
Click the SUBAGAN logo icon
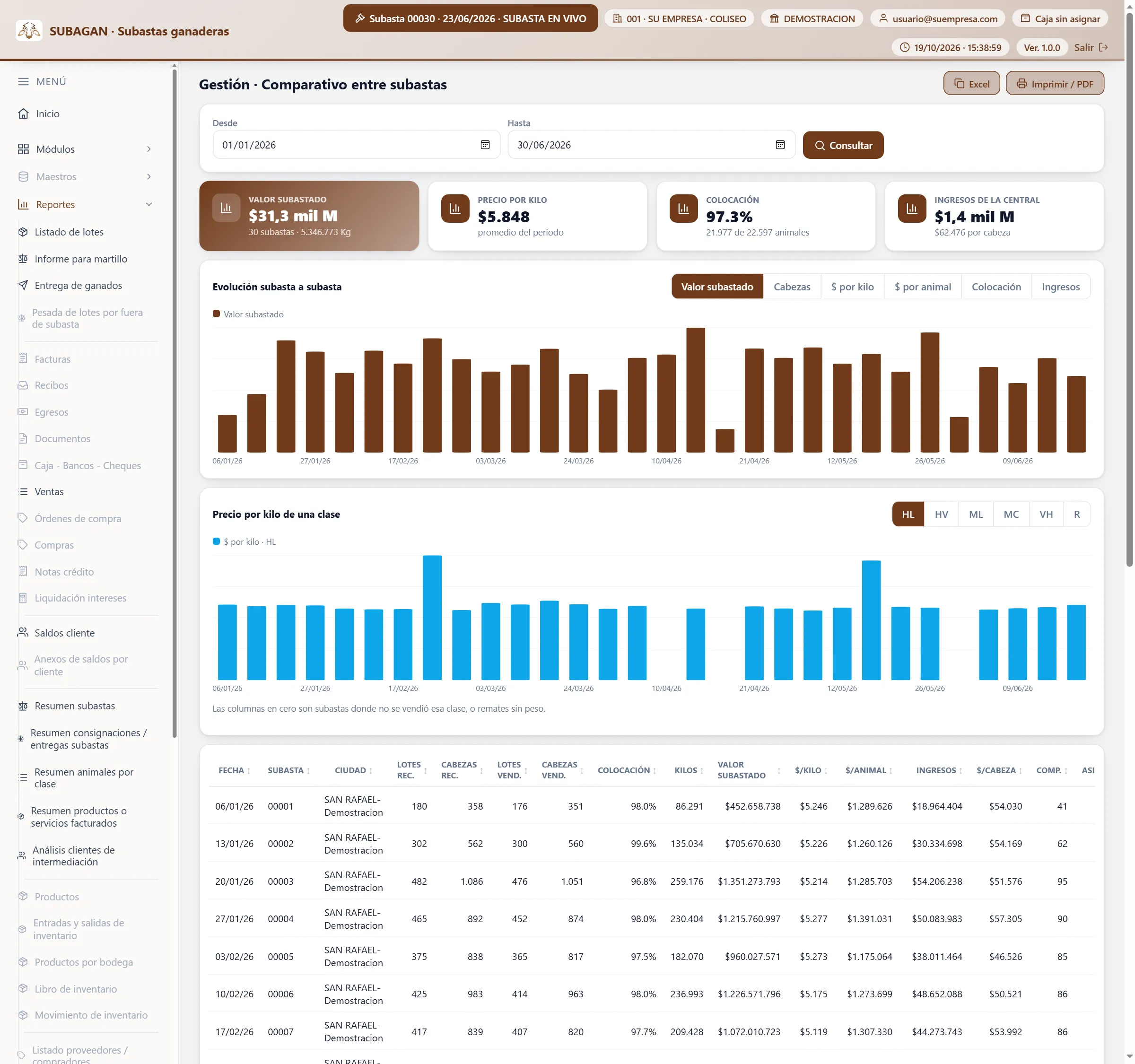(28, 30)
